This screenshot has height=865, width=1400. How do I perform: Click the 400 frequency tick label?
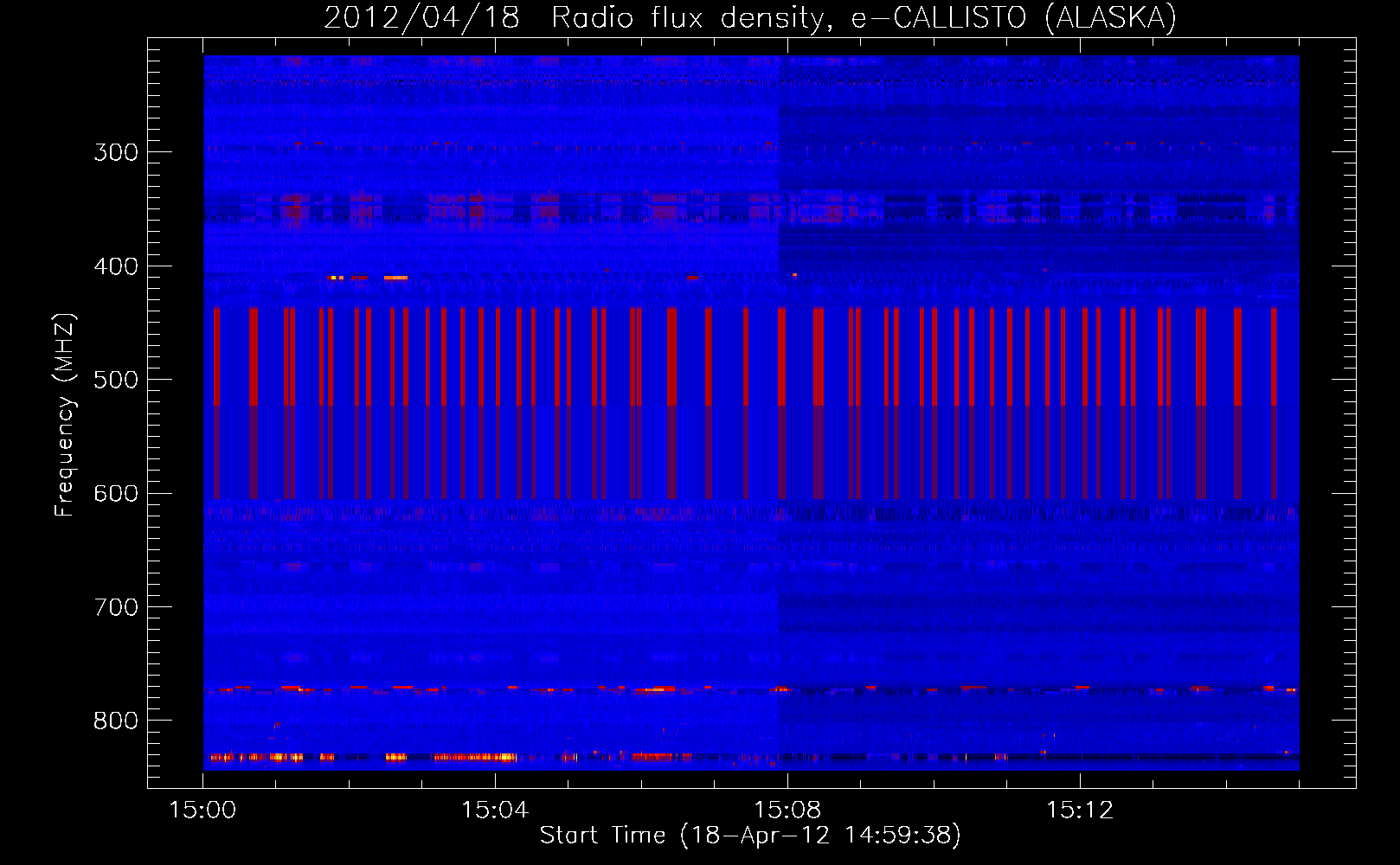click(116, 266)
